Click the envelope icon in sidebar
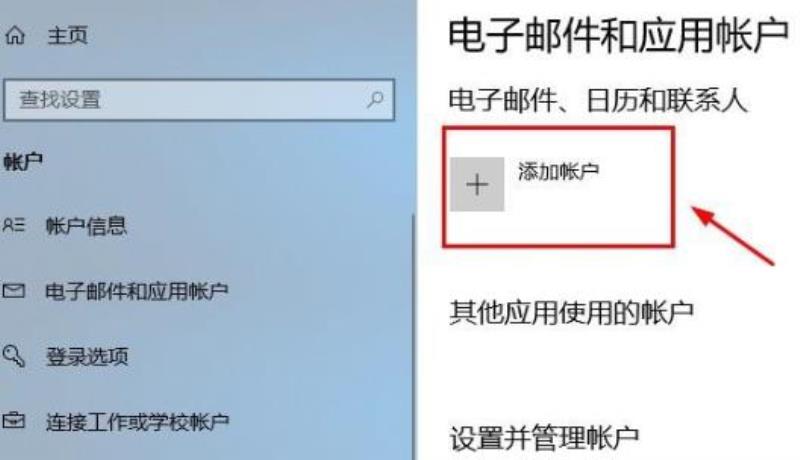Viewport: 800px width, 460px height. pos(13,291)
